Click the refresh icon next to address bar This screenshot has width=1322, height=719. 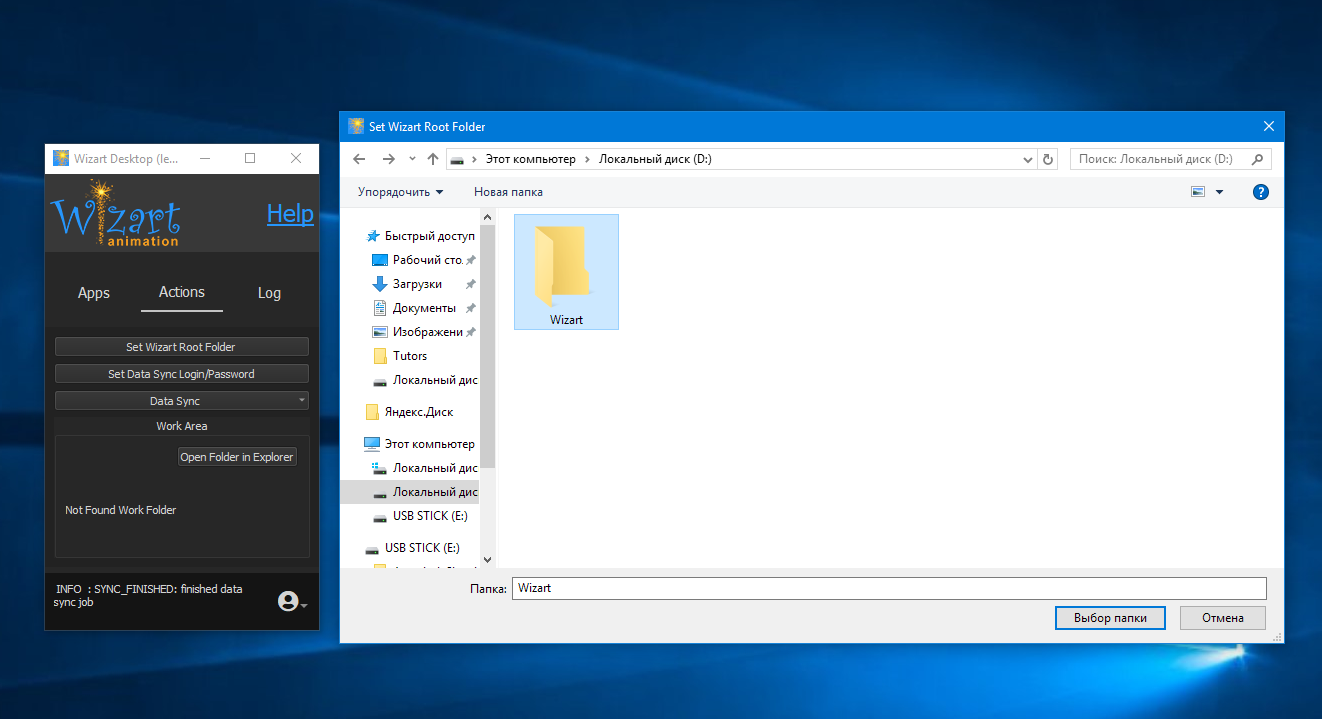1047,158
